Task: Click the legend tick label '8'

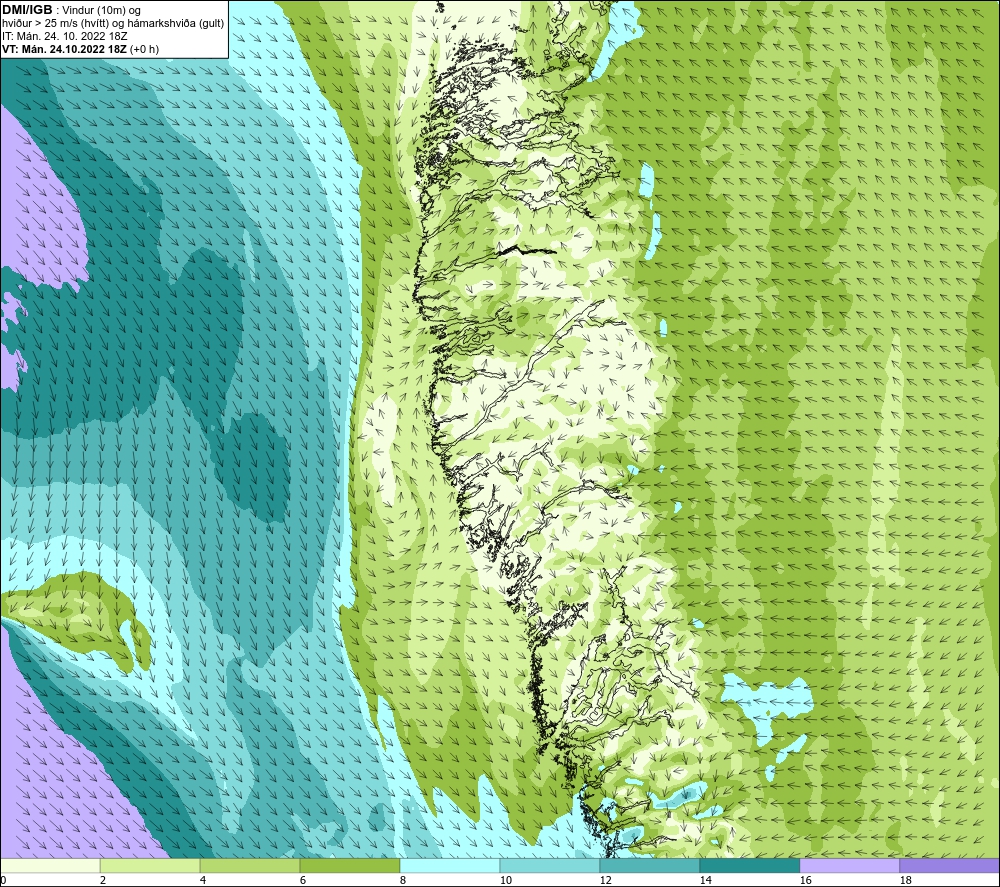Action: click(403, 880)
